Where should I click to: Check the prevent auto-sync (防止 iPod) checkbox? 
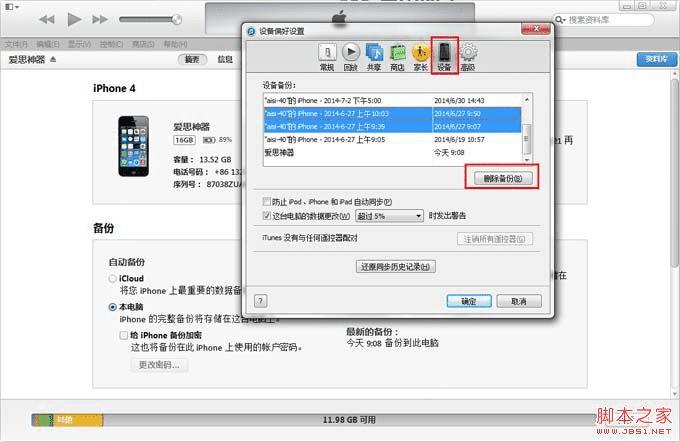[x=267, y=202]
